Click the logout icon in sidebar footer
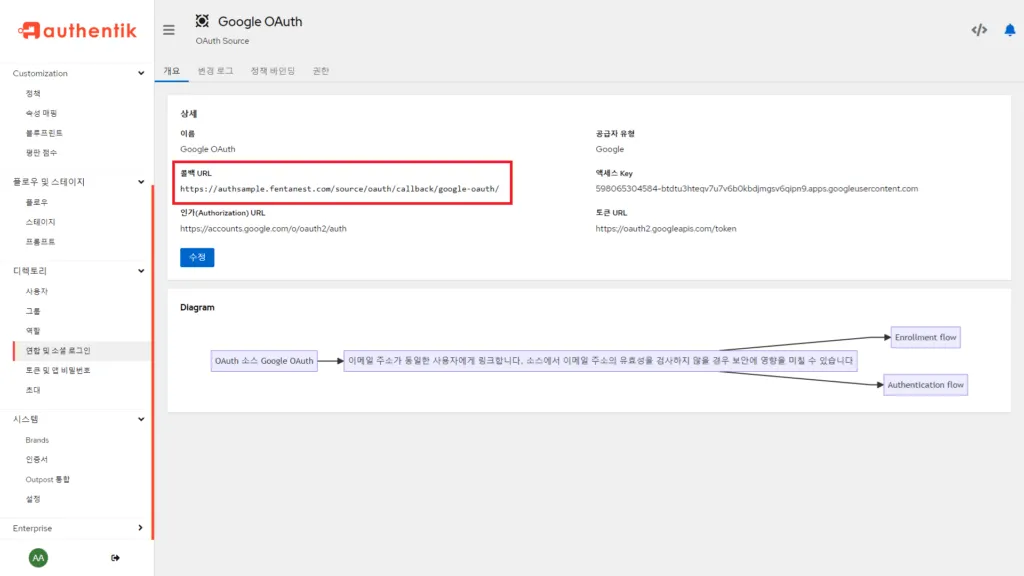Image resolution: width=1024 pixels, height=576 pixels. pos(115,558)
